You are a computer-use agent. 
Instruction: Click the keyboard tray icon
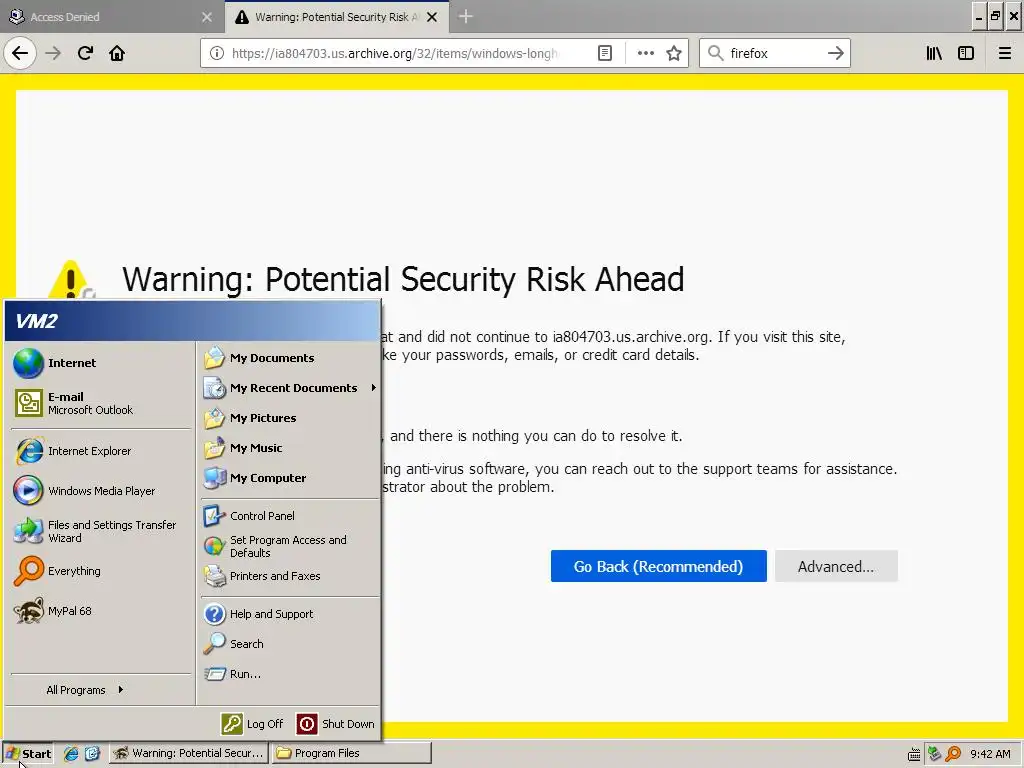(x=914, y=754)
